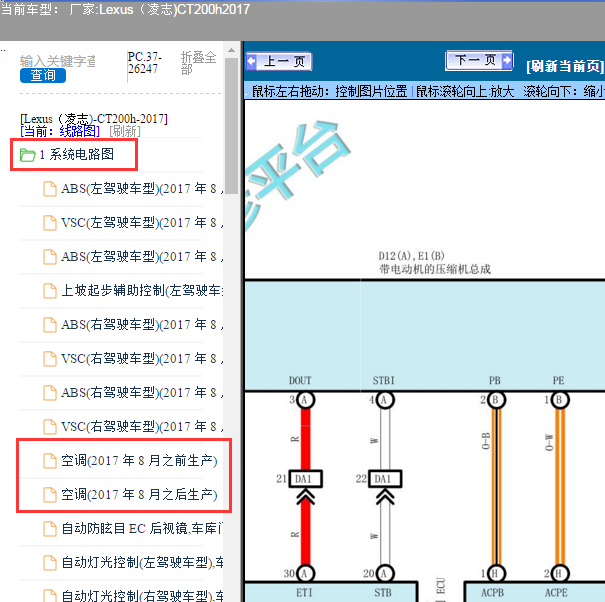Click connector pin 1 H above ACPB
Viewport: 605px width, 602px height.
495,573
